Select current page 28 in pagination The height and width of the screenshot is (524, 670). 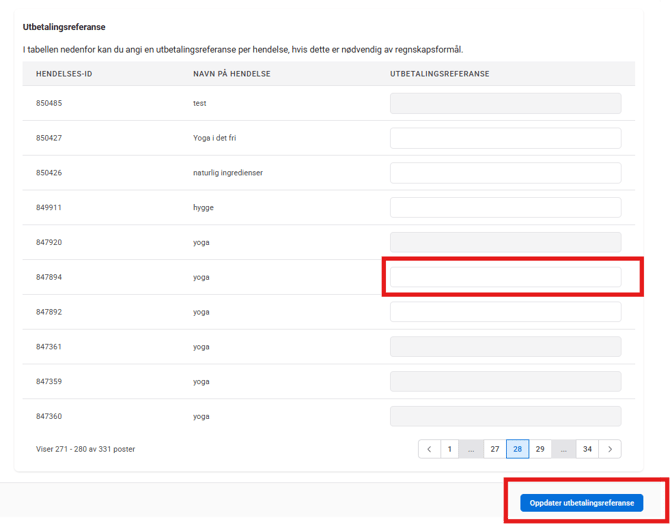click(517, 449)
